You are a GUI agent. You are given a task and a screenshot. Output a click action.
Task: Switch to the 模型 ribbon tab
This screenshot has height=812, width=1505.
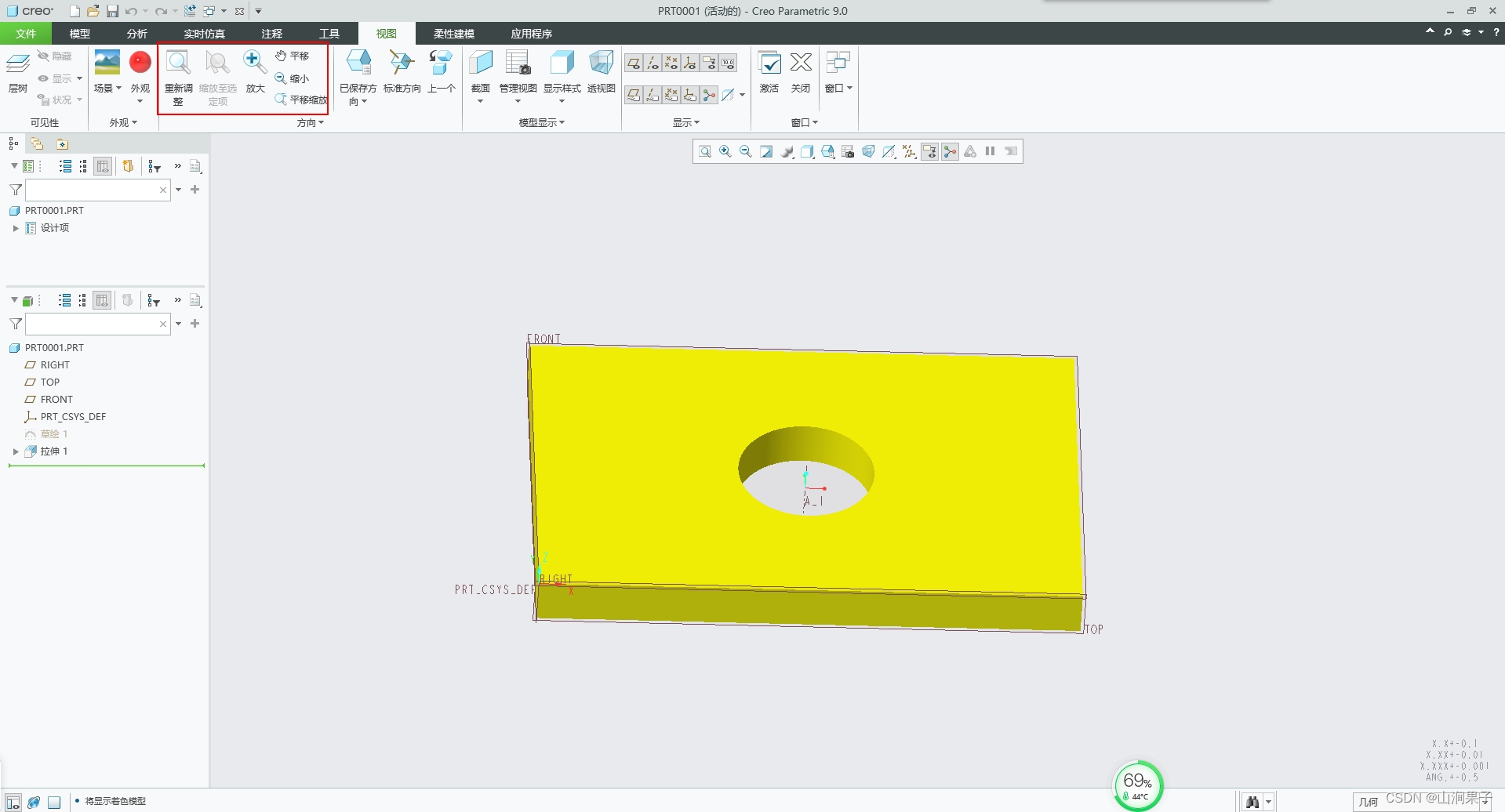click(x=79, y=34)
